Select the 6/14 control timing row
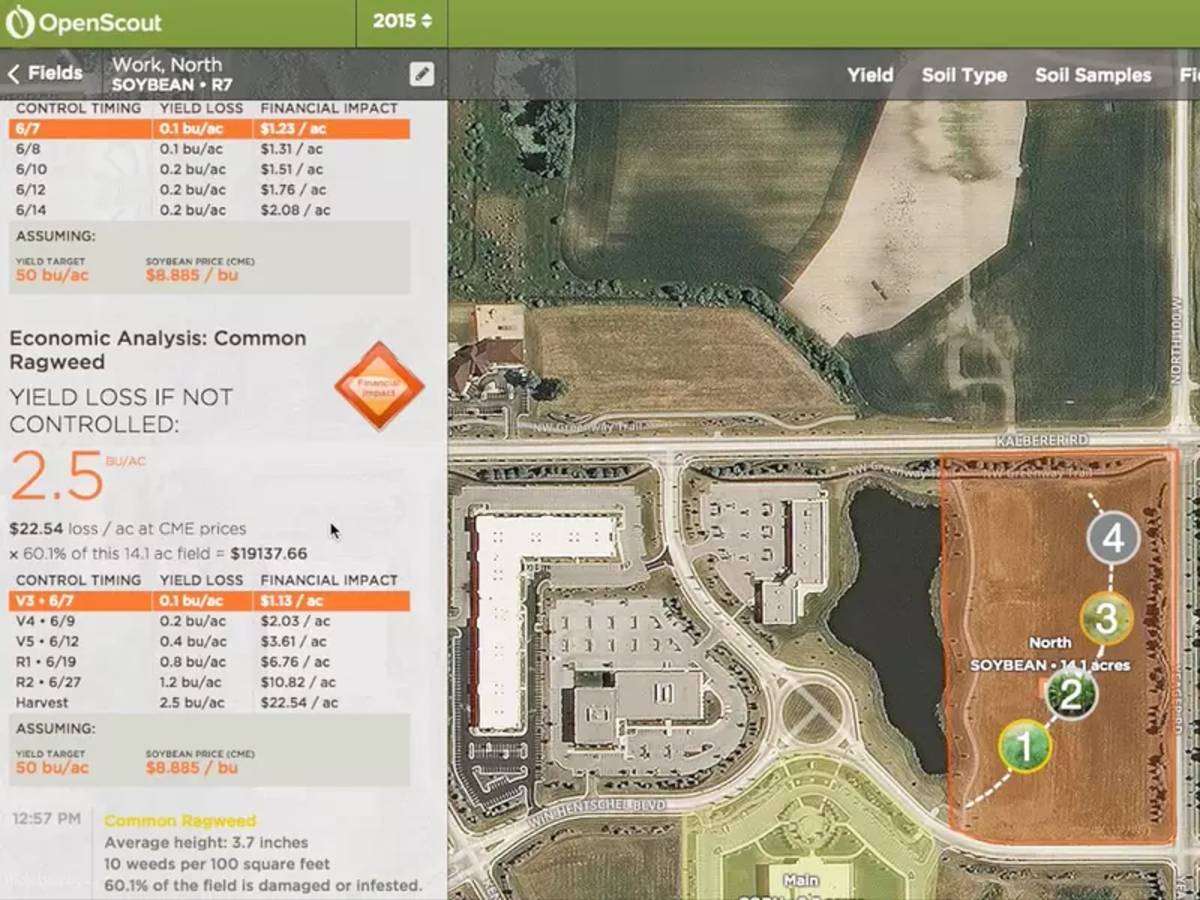 (x=209, y=210)
